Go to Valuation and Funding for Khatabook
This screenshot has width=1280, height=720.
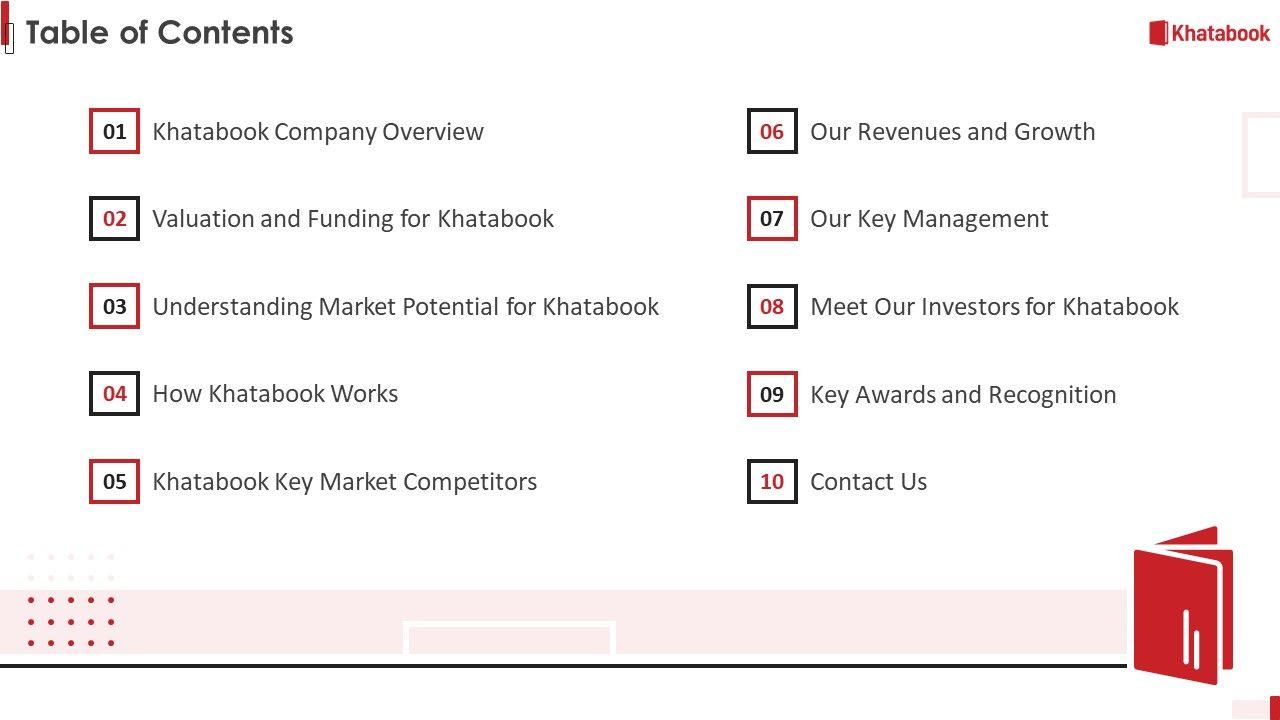[353, 219]
